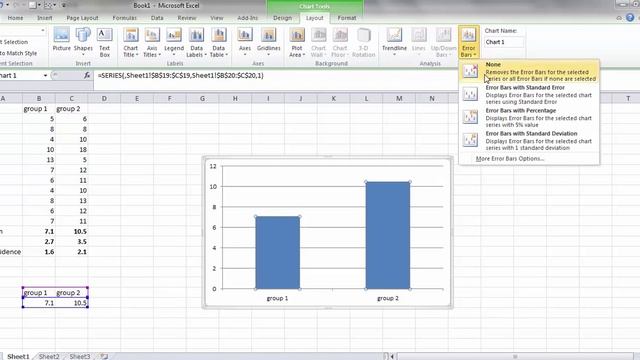The image size is (640, 360).
Task: Click the Standard Error menu icon
Action: tap(470, 94)
